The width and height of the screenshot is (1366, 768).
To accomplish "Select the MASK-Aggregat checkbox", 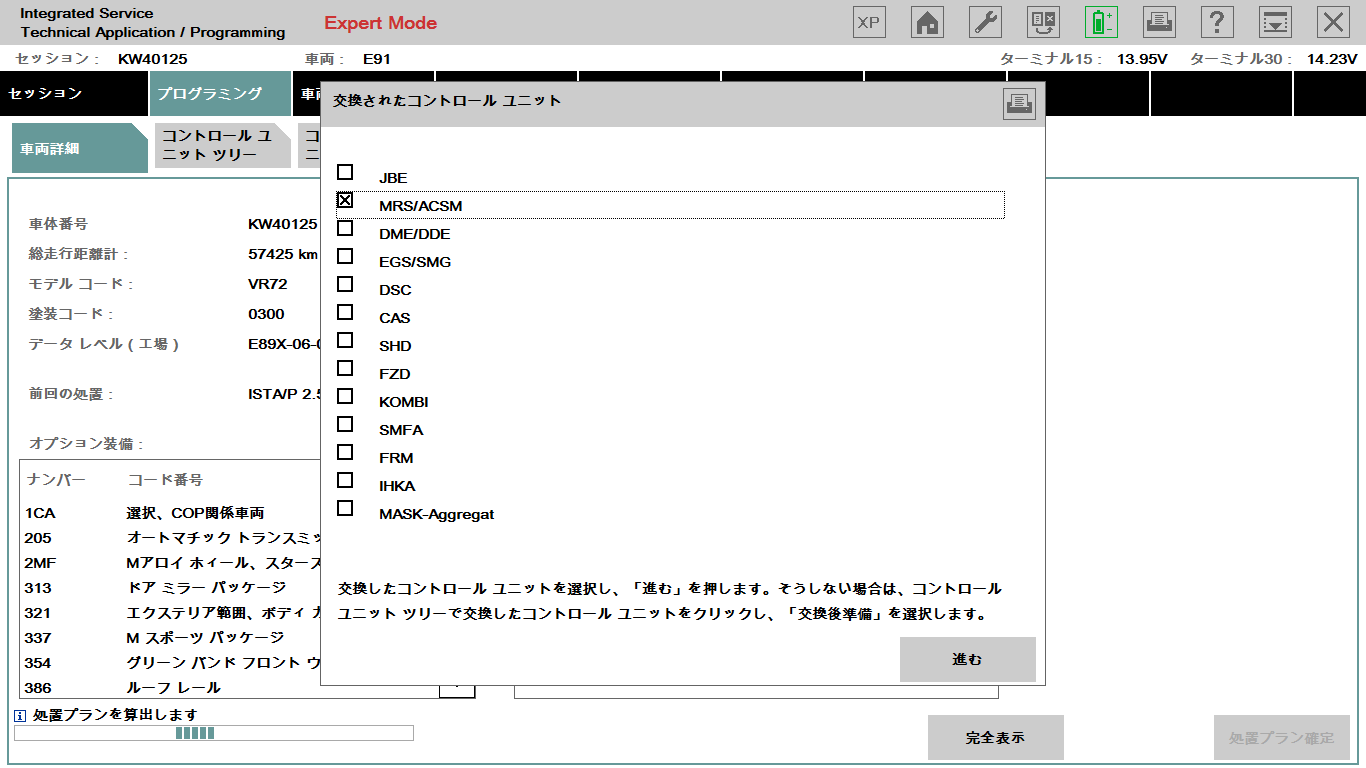I will (345, 509).
